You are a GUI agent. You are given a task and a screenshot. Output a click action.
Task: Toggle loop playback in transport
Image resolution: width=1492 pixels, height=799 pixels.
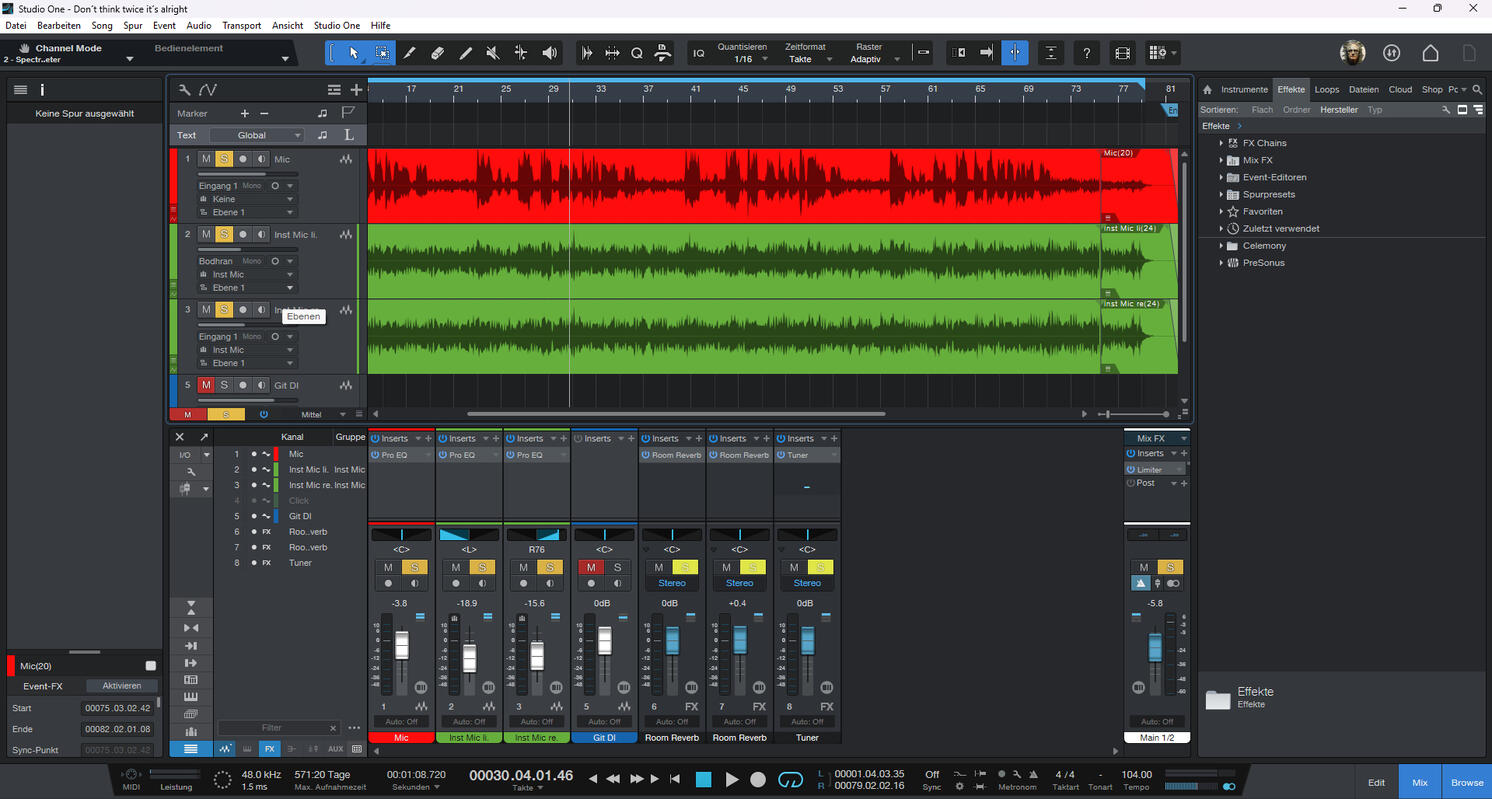tap(790, 779)
